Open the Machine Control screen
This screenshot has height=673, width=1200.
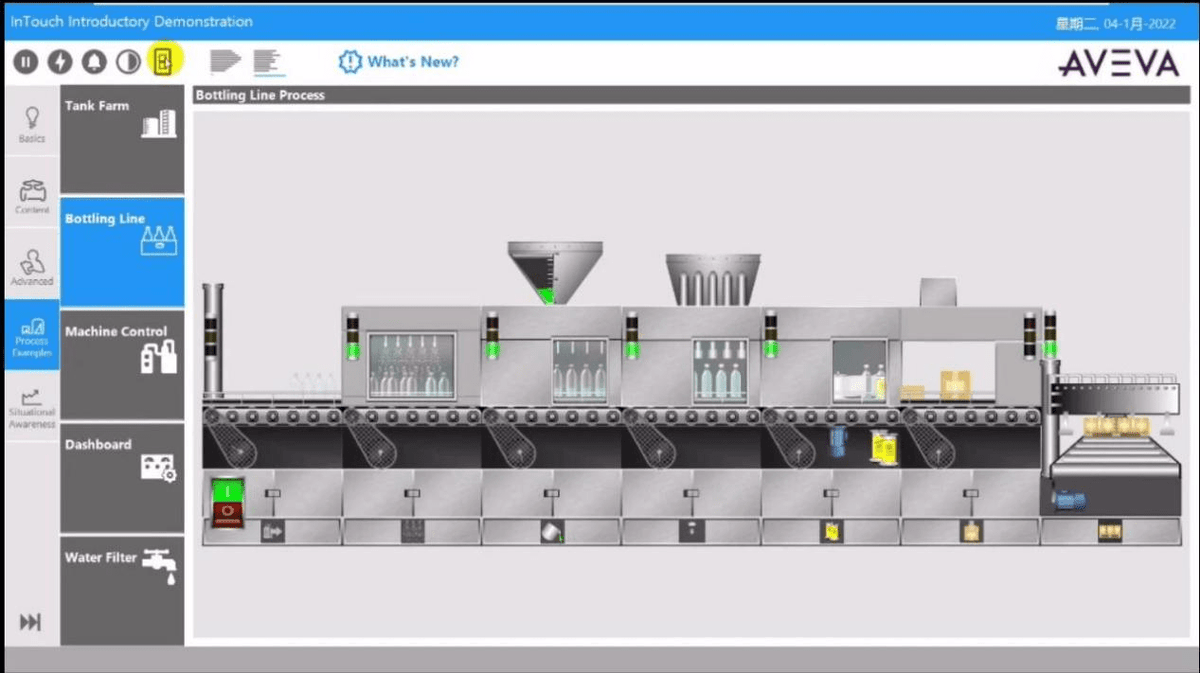[122, 363]
